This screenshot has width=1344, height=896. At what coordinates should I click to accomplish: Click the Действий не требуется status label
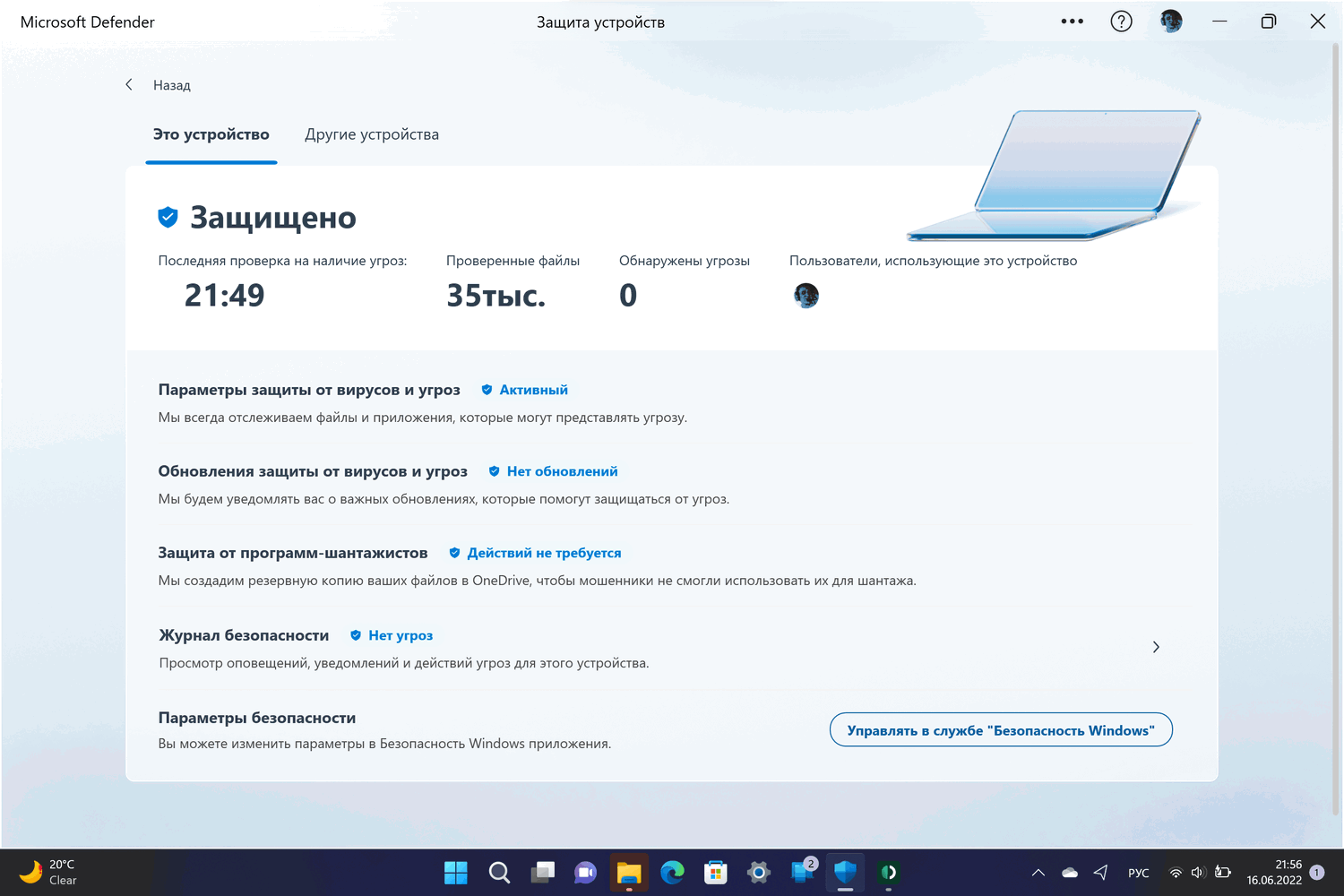pyautogui.click(x=545, y=553)
